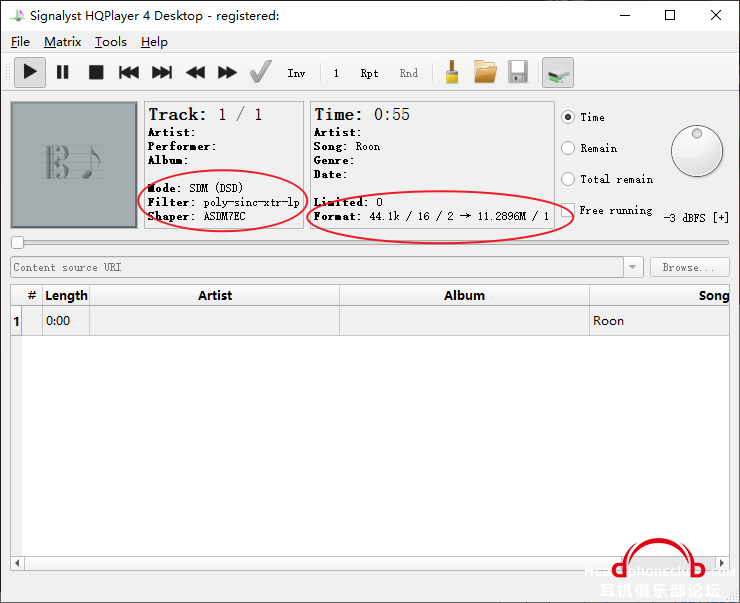Viewport: 740px width, 603px height.
Task: Select the Remain radio button
Action: [x=568, y=148]
